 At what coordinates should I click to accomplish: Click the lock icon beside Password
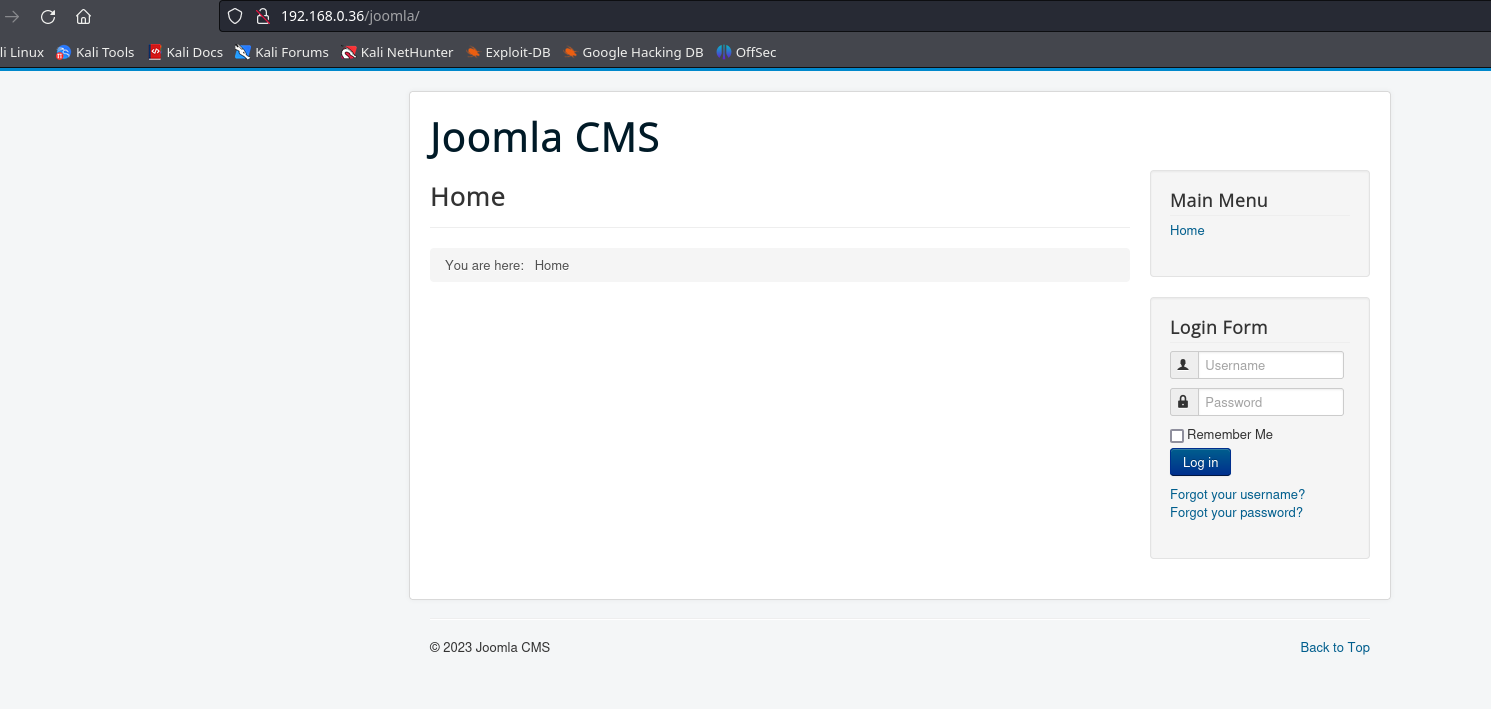coord(1184,402)
